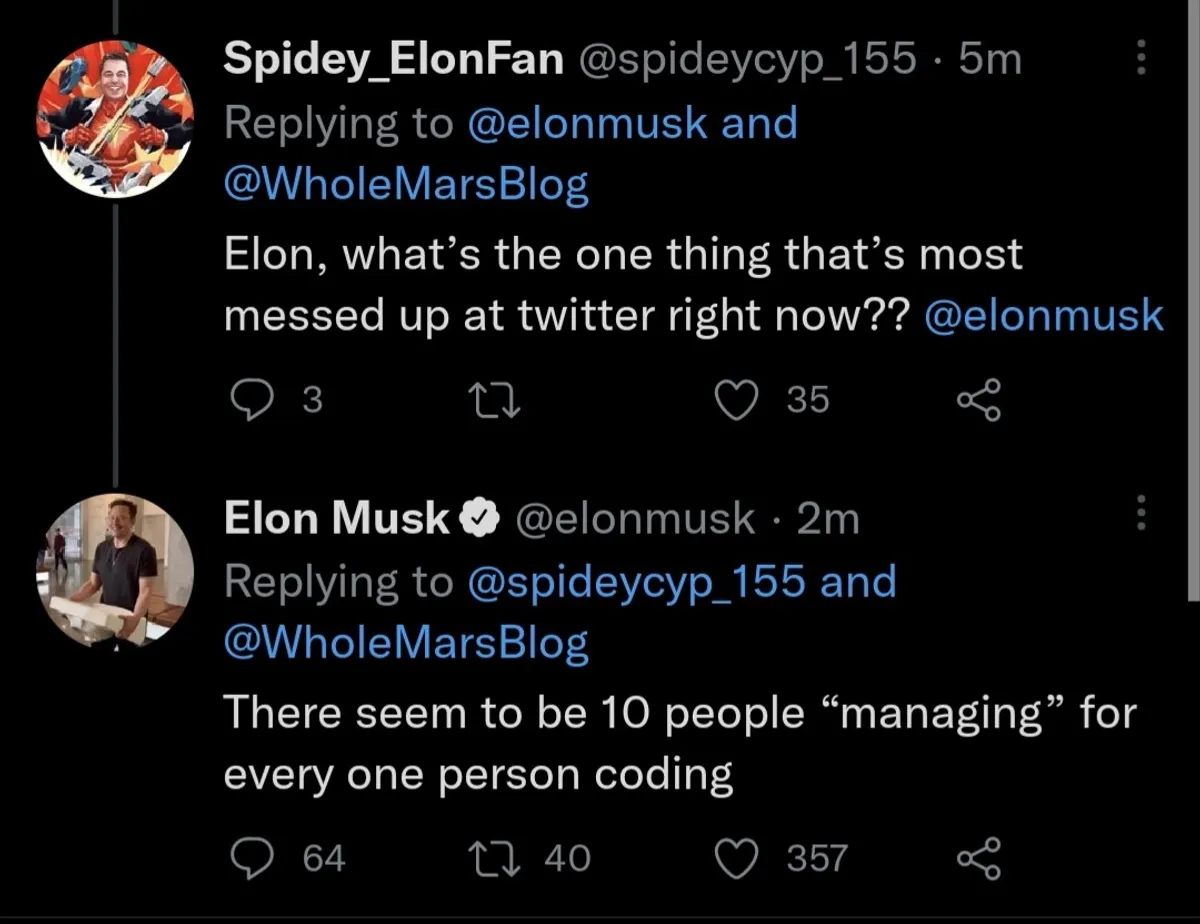Share Elon Musk's tweet
The width and height of the screenshot is (1200, 924).
[x=978, y=858]
